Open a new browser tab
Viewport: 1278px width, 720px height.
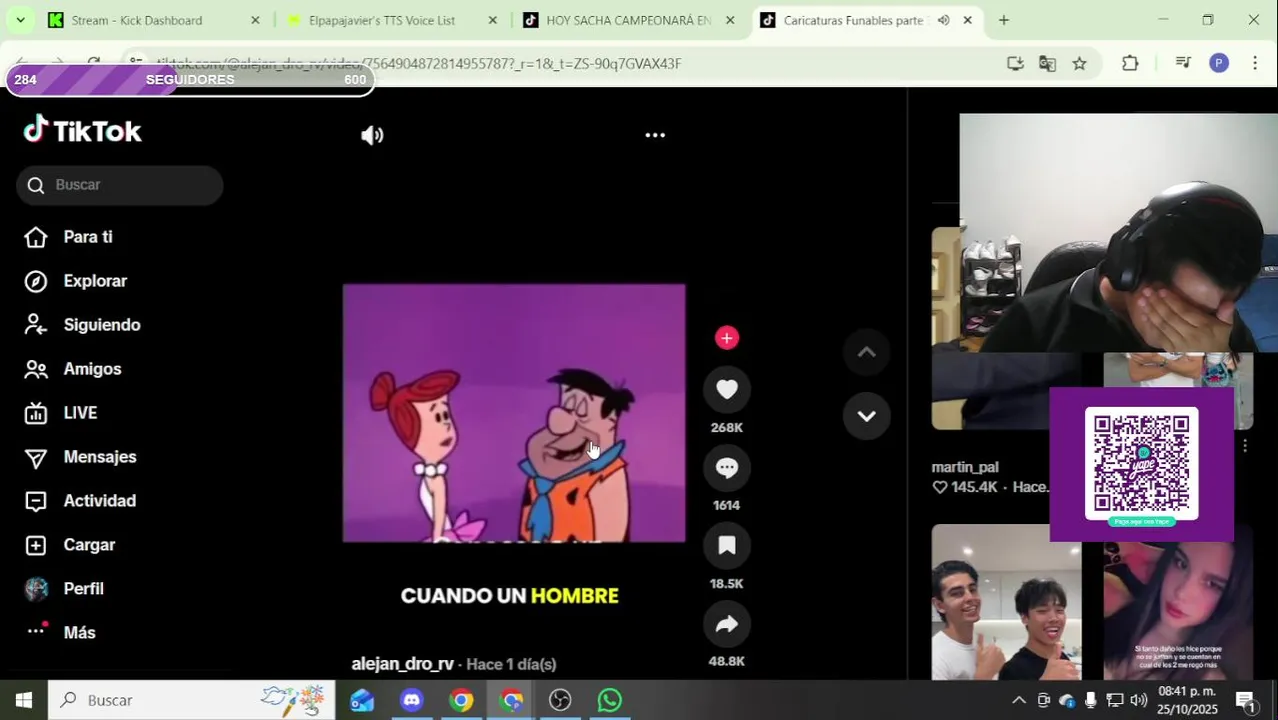1003,20
